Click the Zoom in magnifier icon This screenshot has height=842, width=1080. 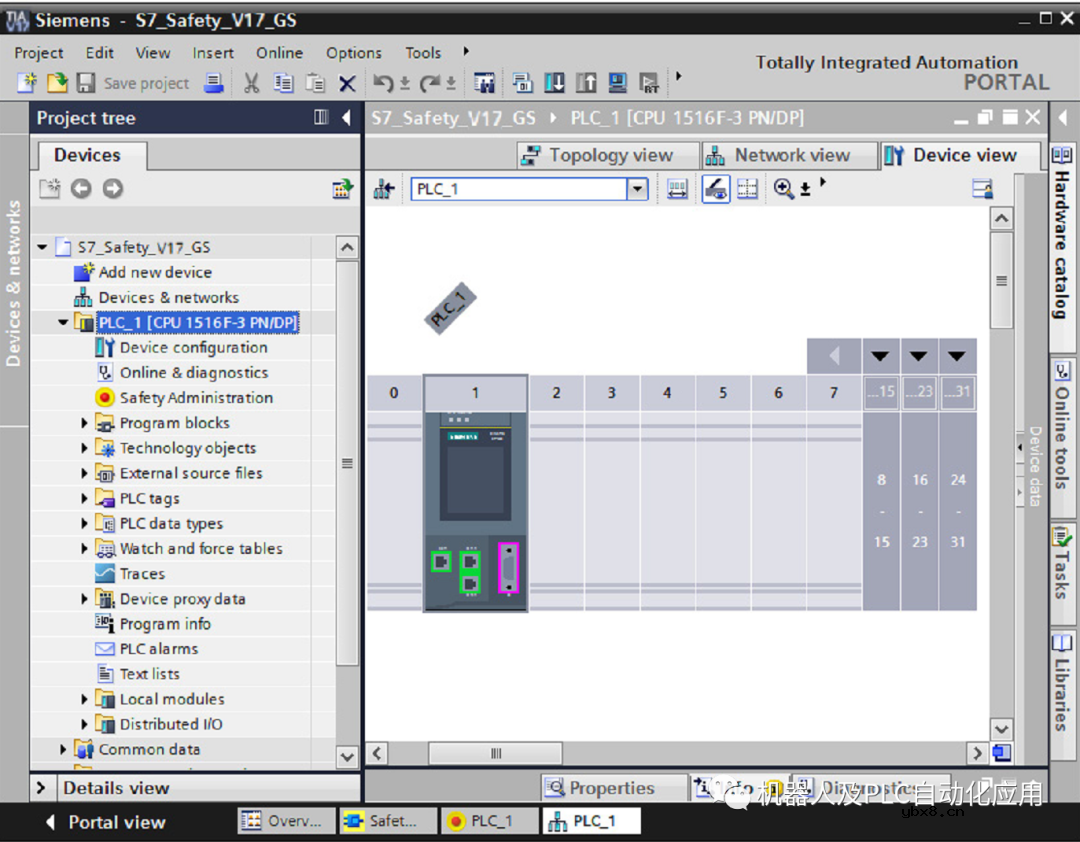[783, 189]
